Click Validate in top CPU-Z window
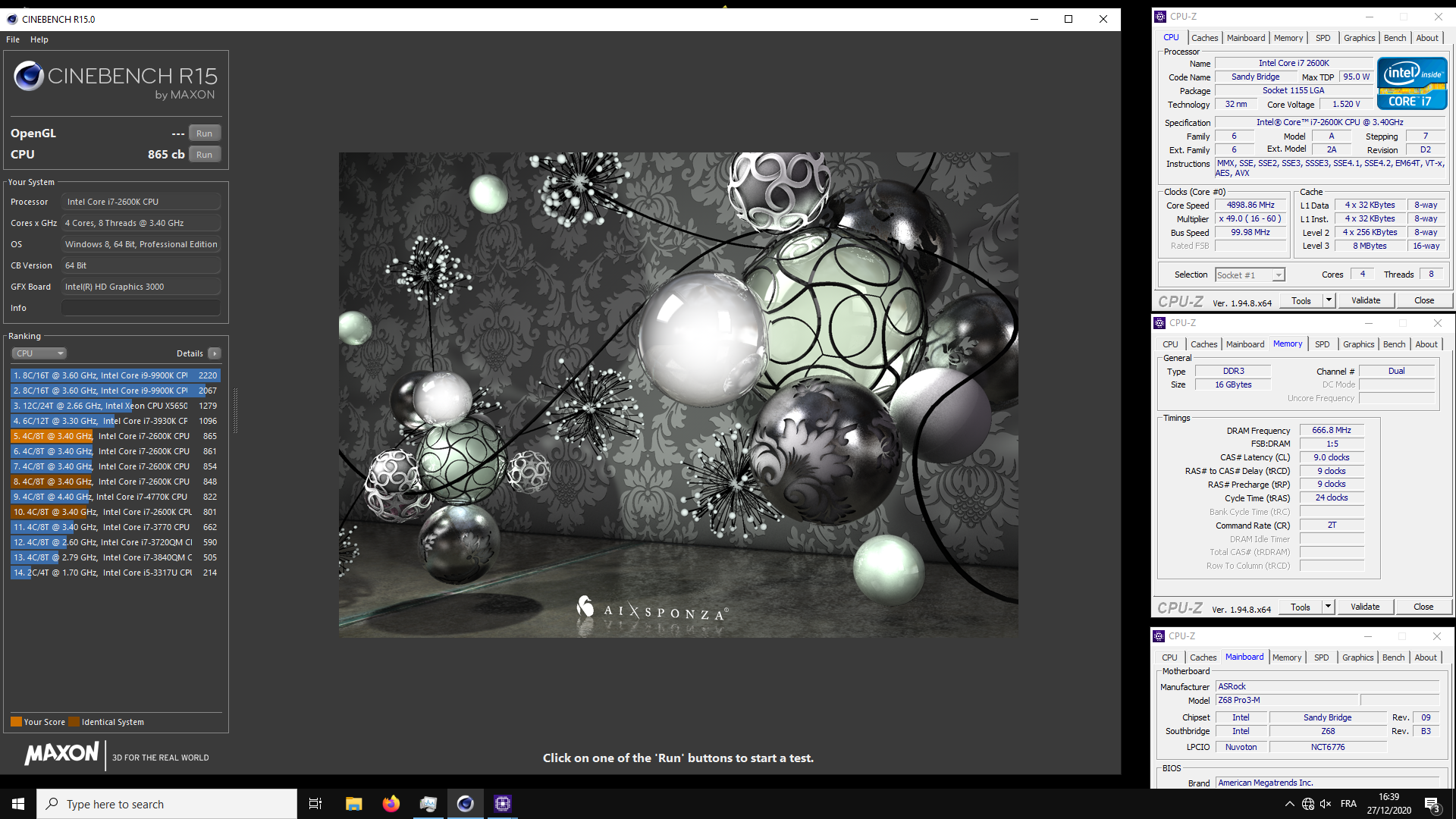This screenshot has width=1456, height=819. [1366, 301]
